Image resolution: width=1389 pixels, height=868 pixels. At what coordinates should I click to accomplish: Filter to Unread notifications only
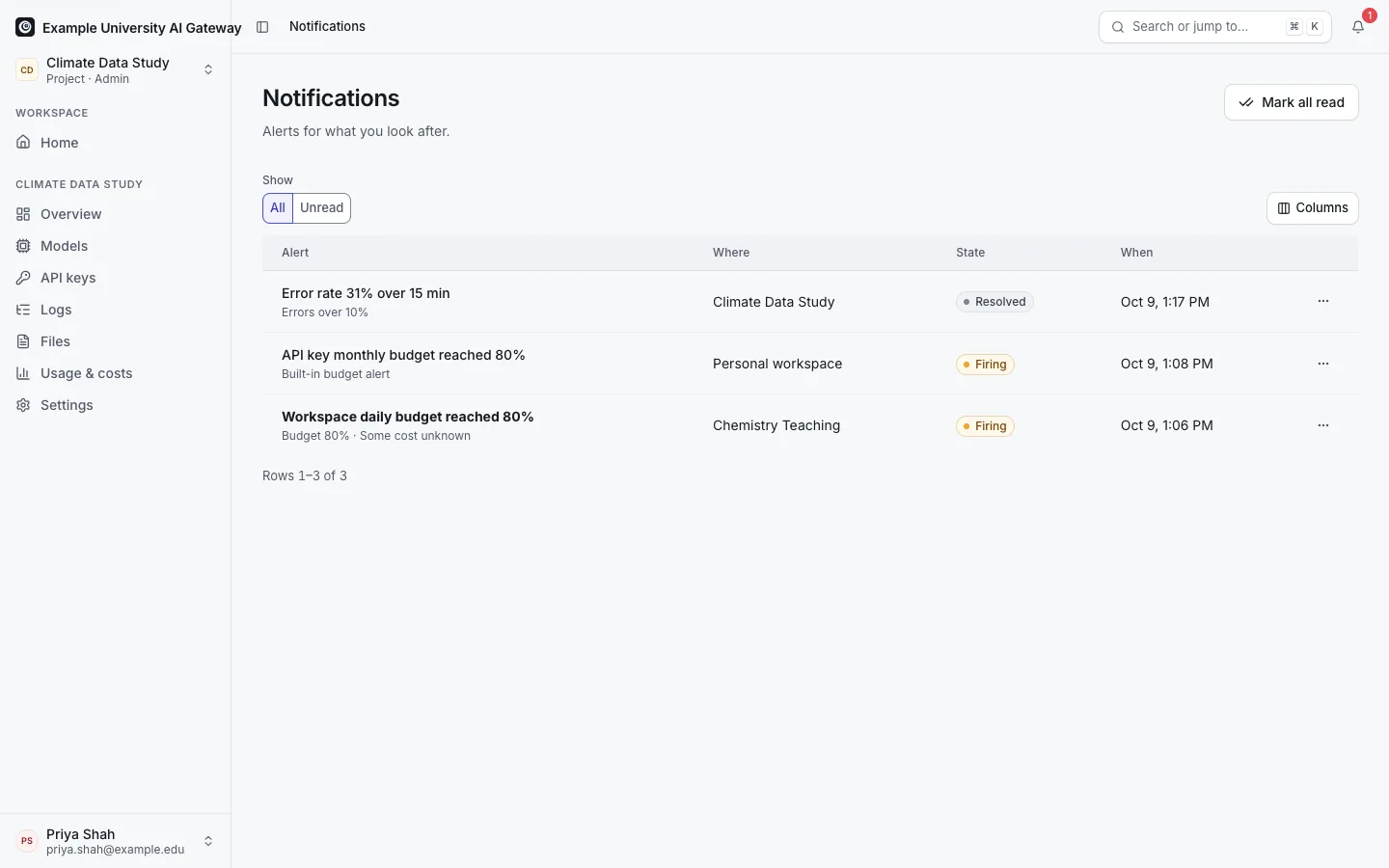pyautogui.click(x=322, y=208)
